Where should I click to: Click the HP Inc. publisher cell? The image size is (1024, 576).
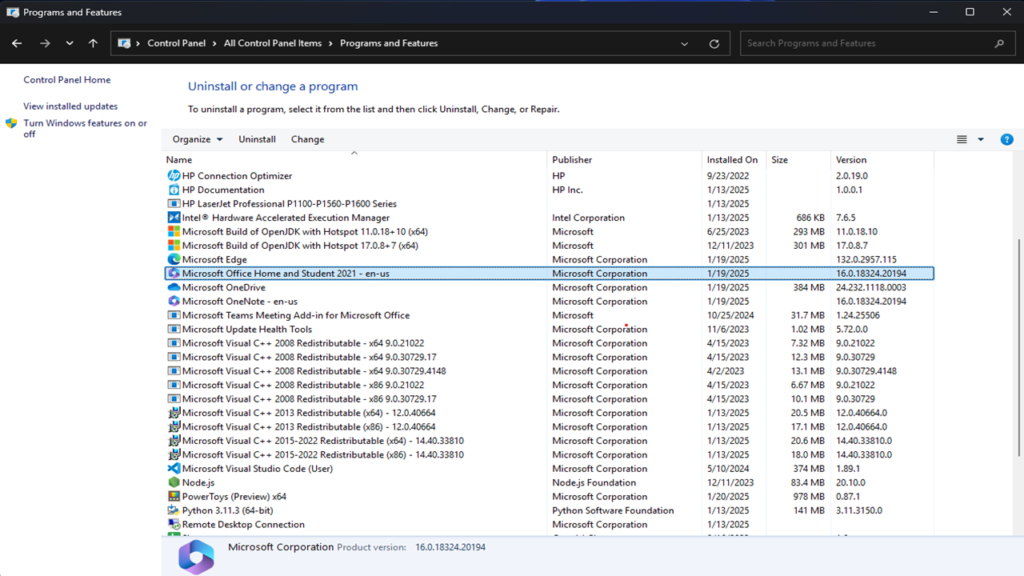tap(568, 190)
